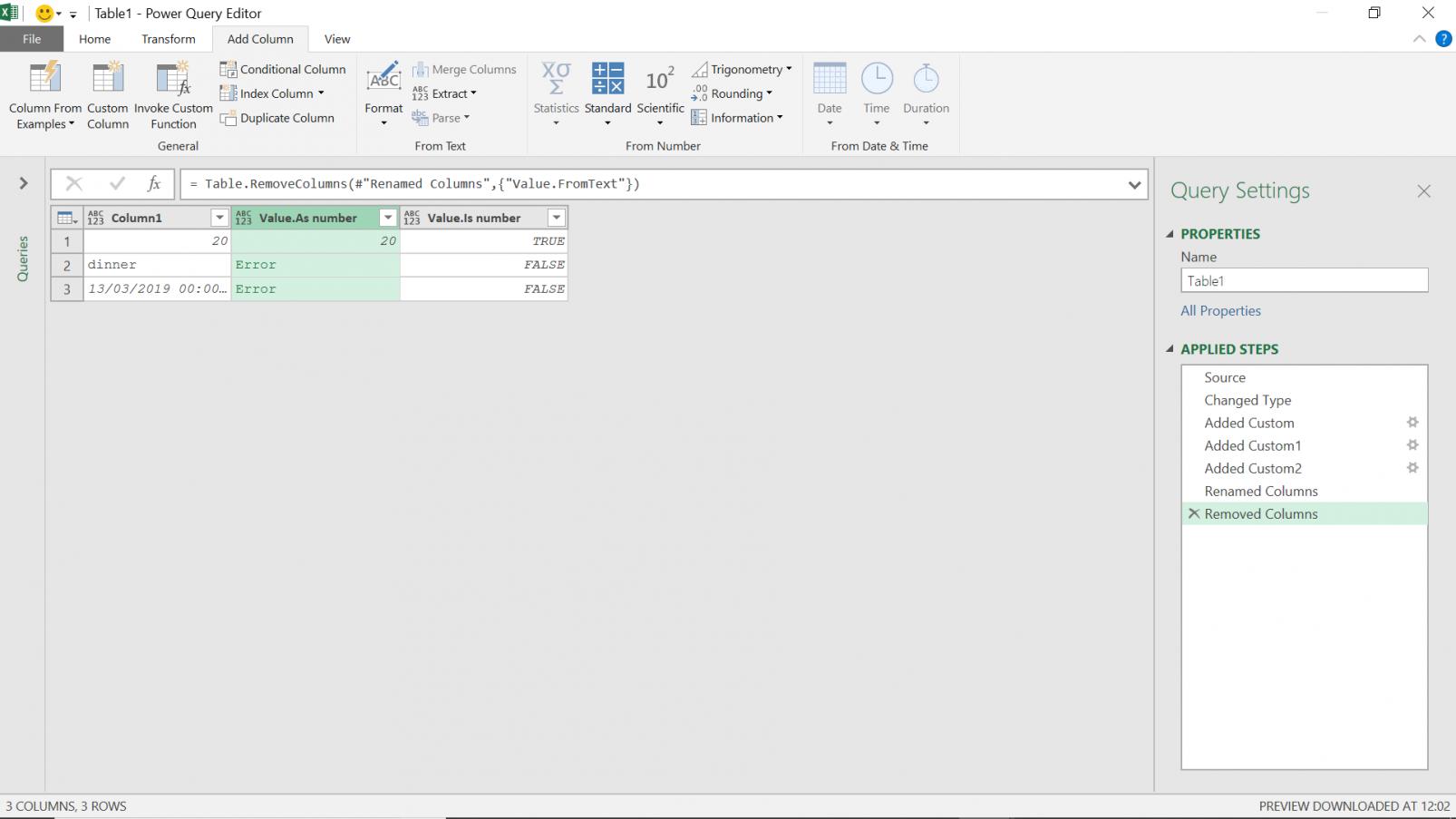Select row number 1 header
The height and width of the screenshot is (819, 1456).
(67, 241)
